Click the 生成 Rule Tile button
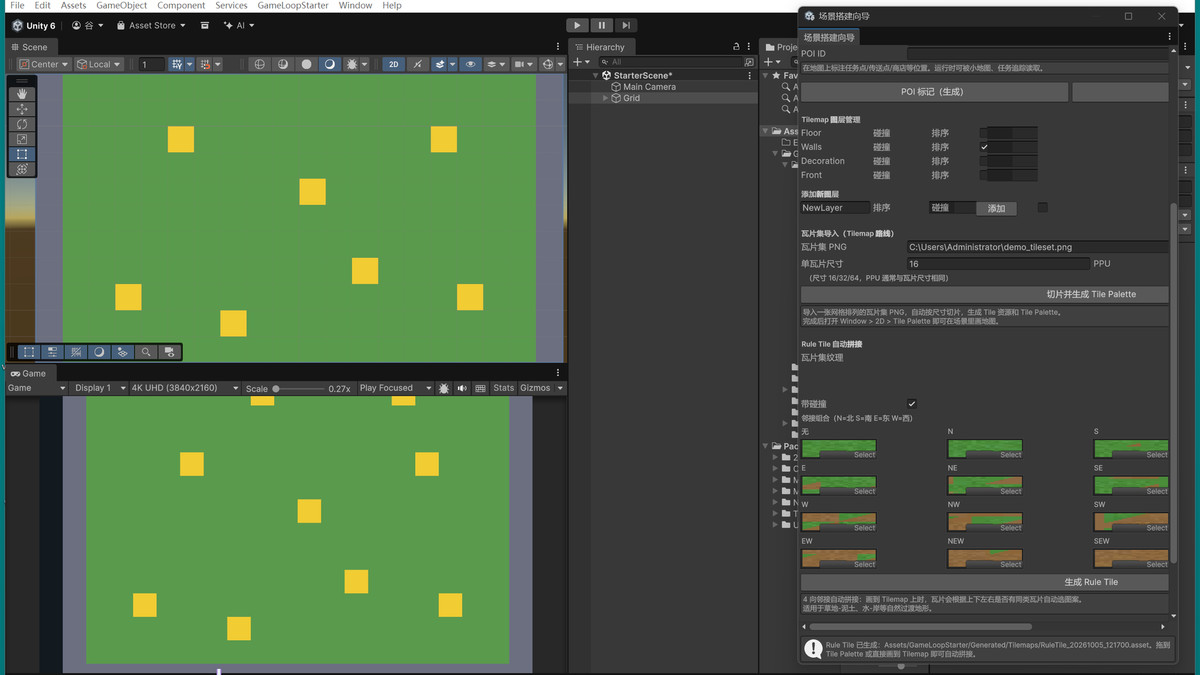 click(x=985, y=581)
